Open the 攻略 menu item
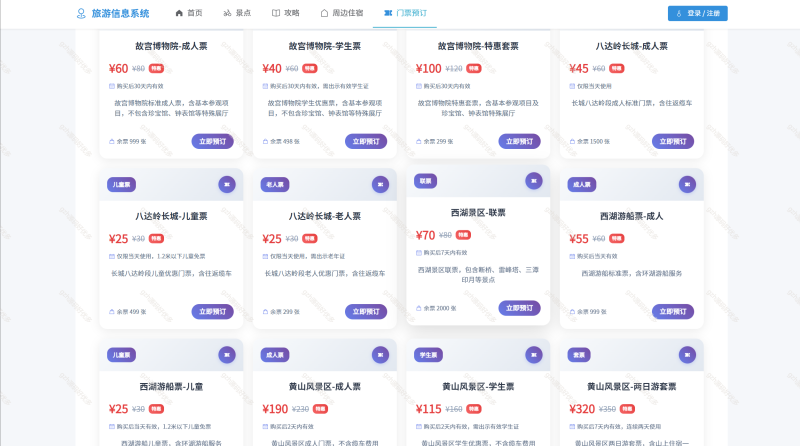 coord(286,13)
